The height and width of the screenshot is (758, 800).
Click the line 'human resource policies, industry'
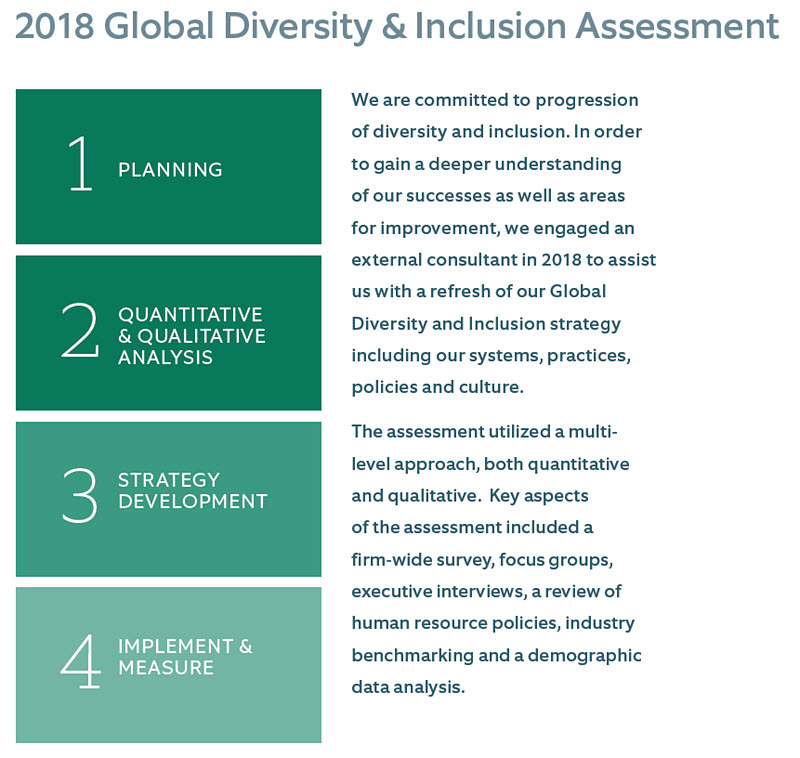[x=492, y=624]
